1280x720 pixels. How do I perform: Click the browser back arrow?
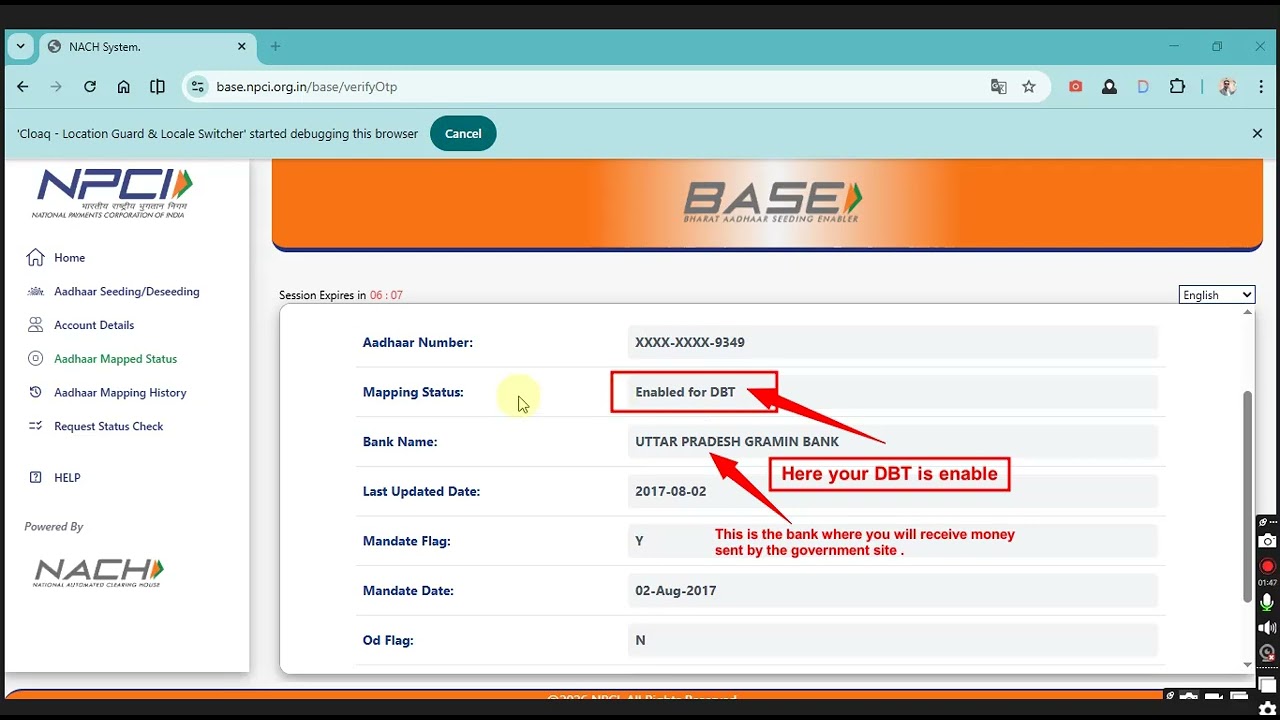(22, 87)
